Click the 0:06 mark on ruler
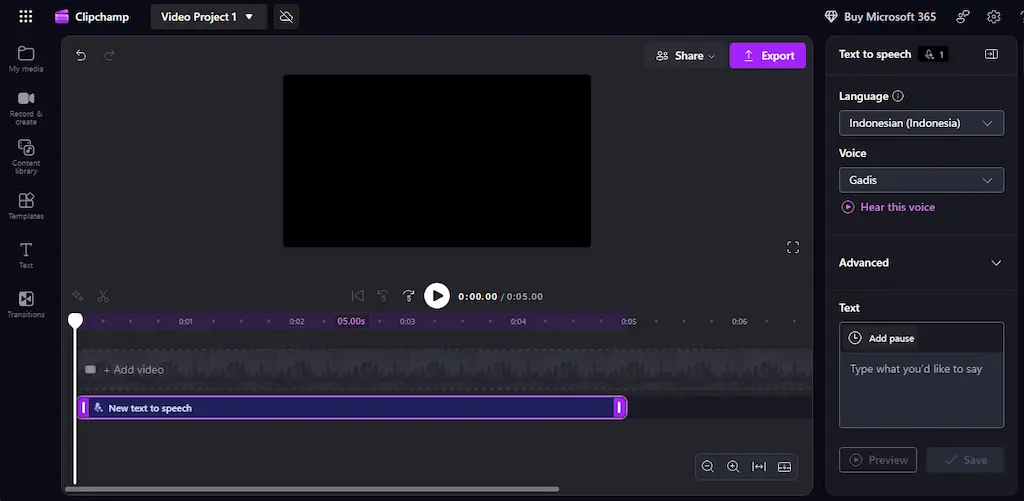Viewport: 1024px width, 501px height. click(739, 321)
